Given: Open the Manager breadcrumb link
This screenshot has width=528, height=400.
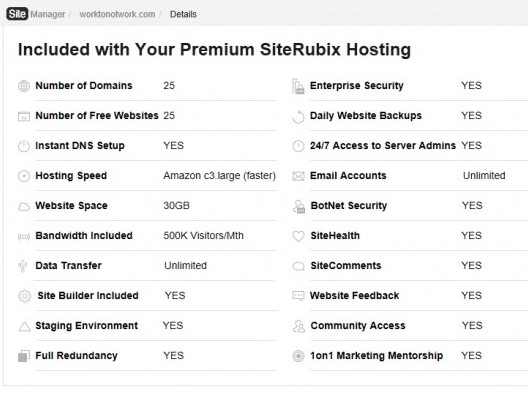Looking at the screenshot, I should [47, 14].
